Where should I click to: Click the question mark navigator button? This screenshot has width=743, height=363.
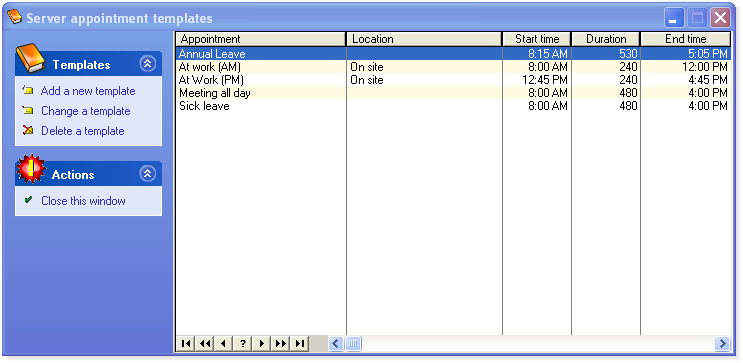coord(243,343)
